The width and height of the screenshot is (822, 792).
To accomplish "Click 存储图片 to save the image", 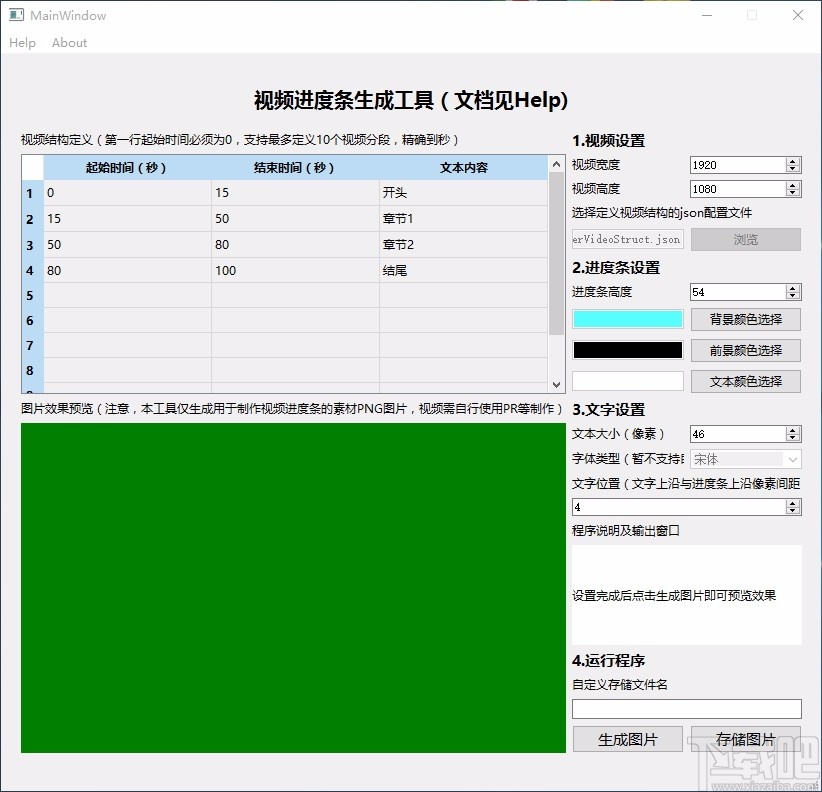I will [x=744, y=738].
